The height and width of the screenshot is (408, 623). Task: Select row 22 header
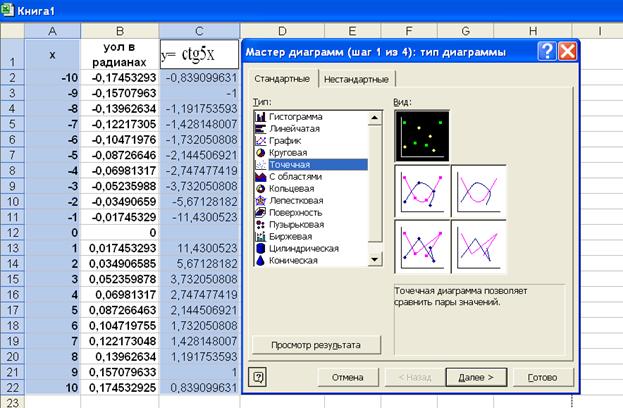coord(13,387)
